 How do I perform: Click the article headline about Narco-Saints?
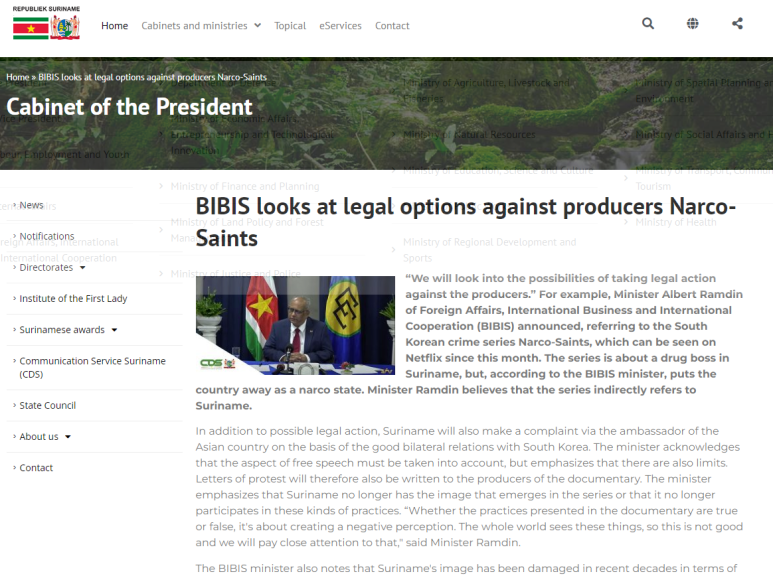click(465, 222)
